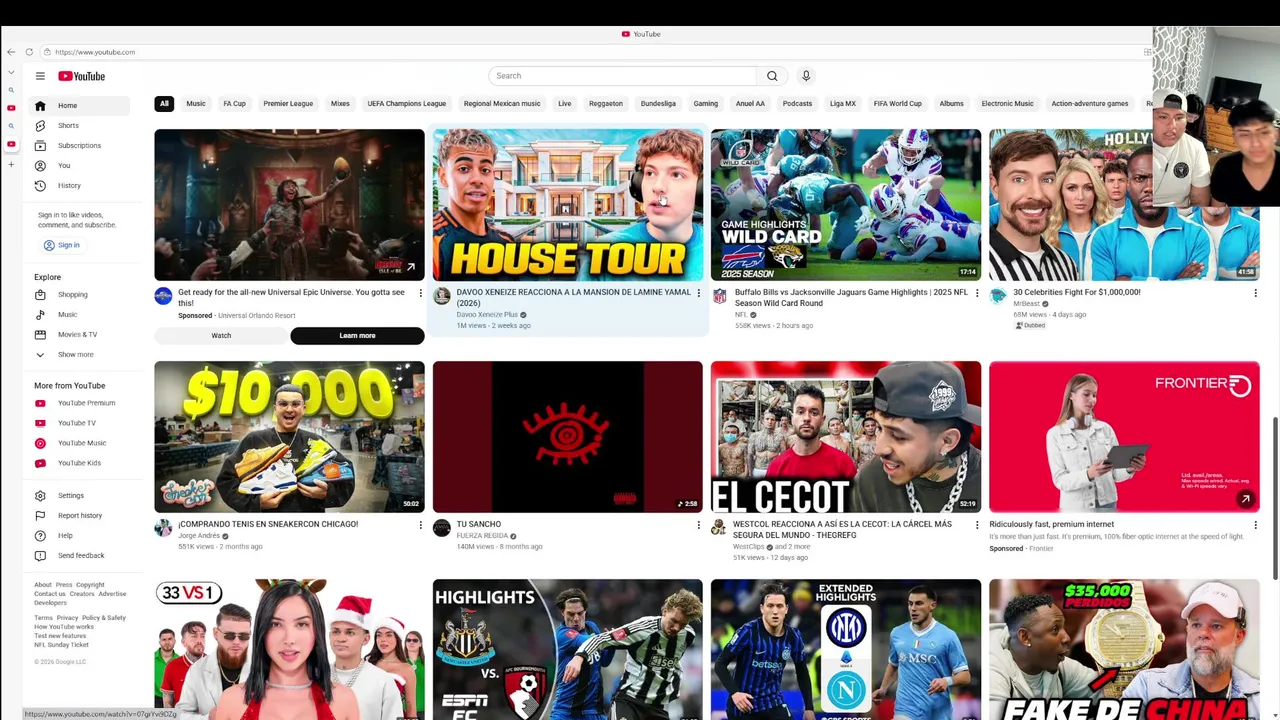This screenshot has height=720, width=1280.
Task: Click Learn more on Universal ad
Action: pyautogui.click(x=357, y=336)
